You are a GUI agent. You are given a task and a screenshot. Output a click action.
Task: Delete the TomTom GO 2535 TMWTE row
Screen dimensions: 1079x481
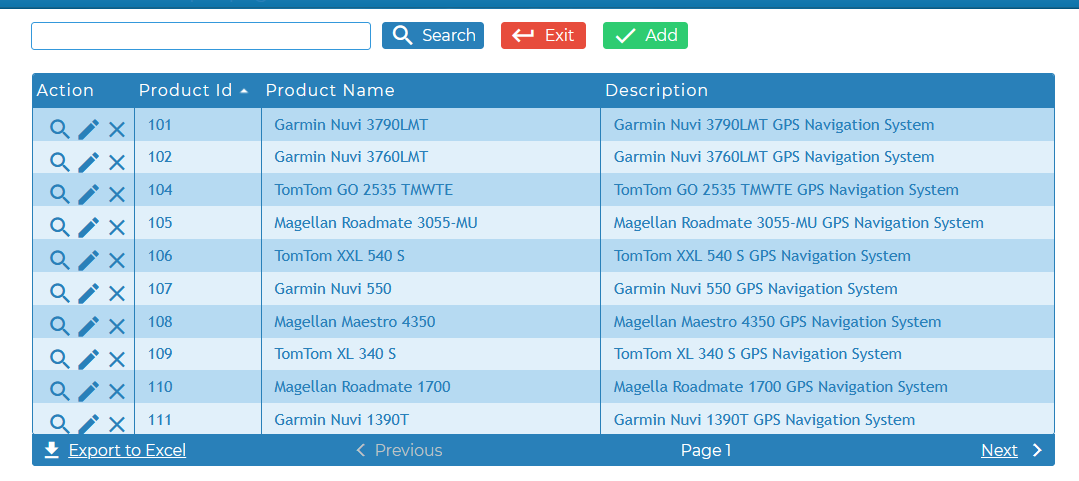[117, 195]
